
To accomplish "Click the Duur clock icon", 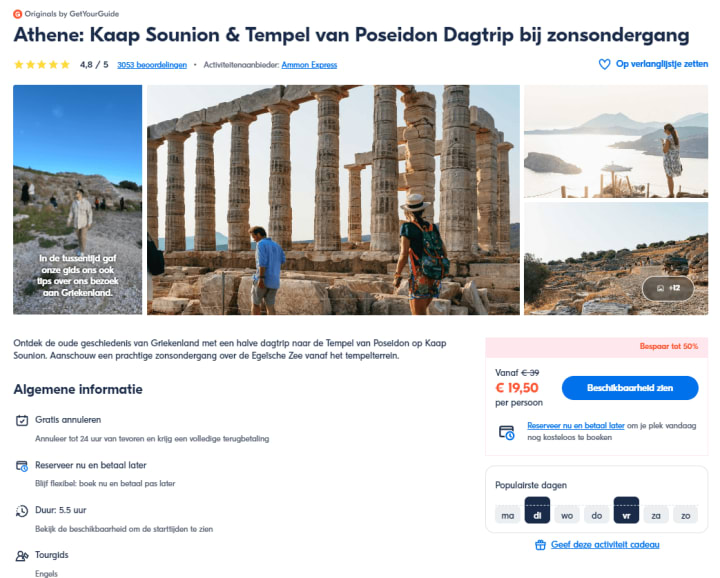I will (x=22, y=511).
